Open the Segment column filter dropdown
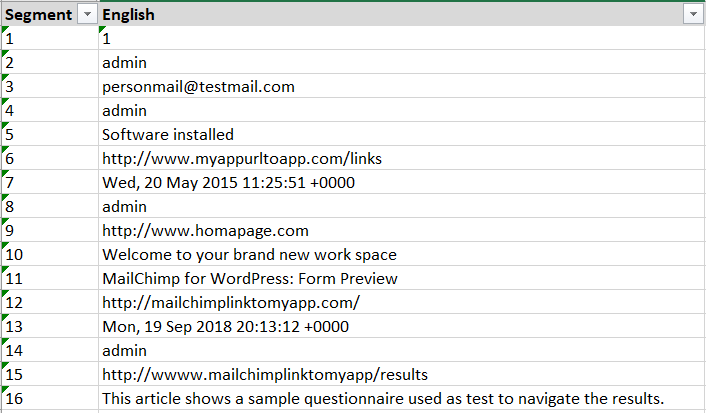 point(86,15)
